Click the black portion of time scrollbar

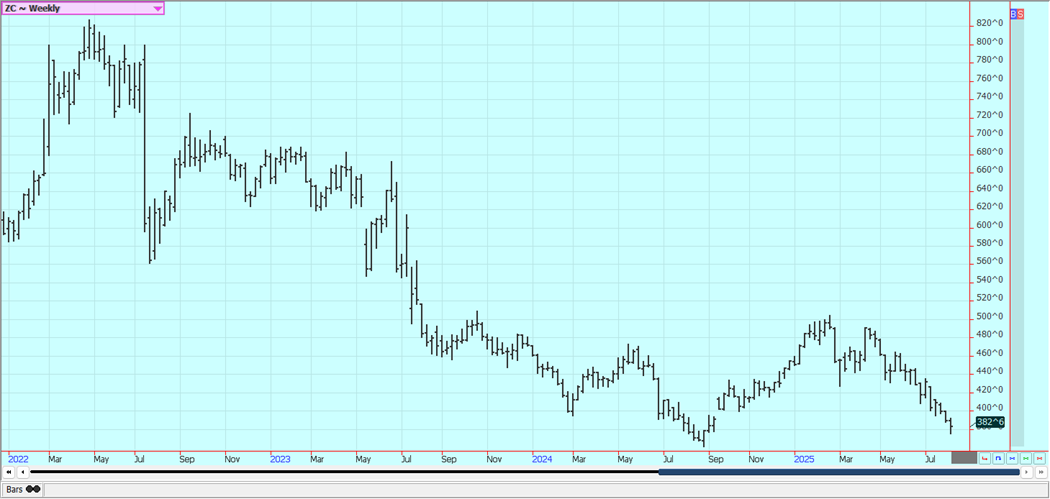344,472
